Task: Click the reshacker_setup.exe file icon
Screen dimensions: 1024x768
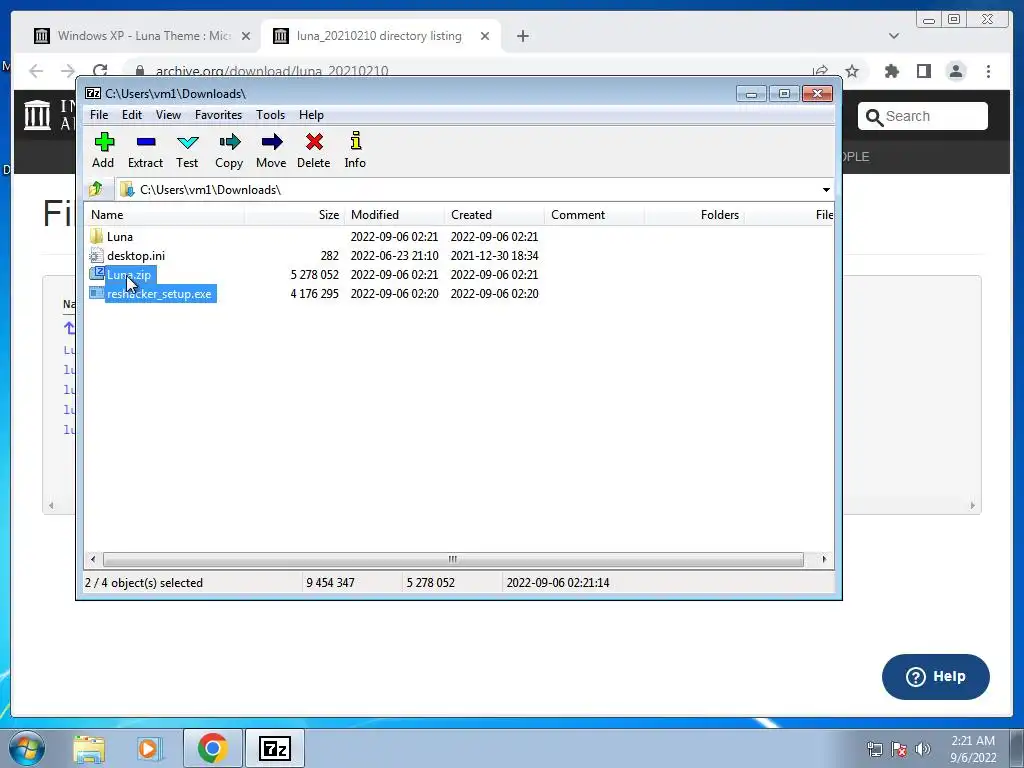Action: tap(97, 293)
